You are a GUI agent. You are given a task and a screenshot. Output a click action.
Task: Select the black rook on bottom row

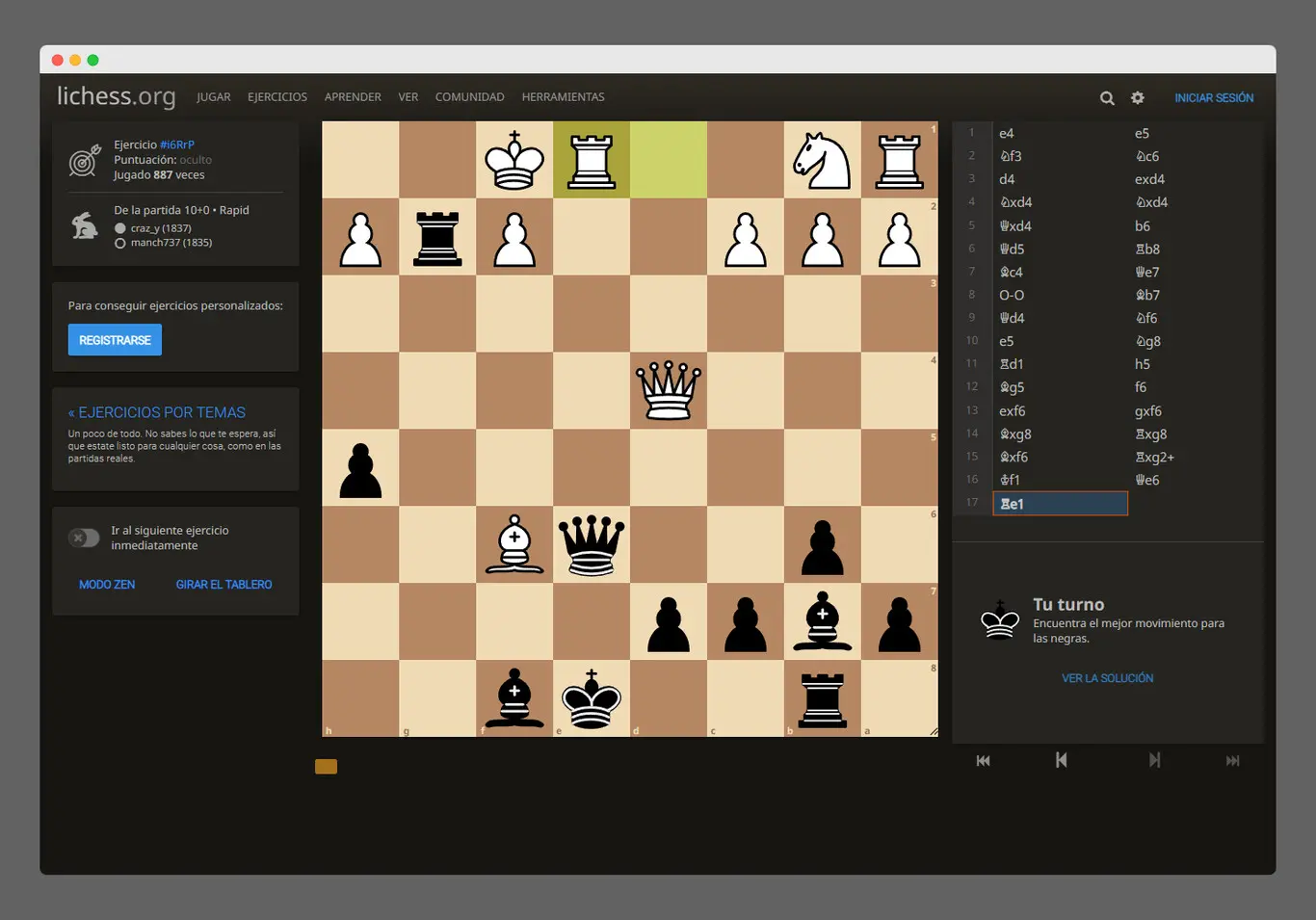tap(823, 698)
